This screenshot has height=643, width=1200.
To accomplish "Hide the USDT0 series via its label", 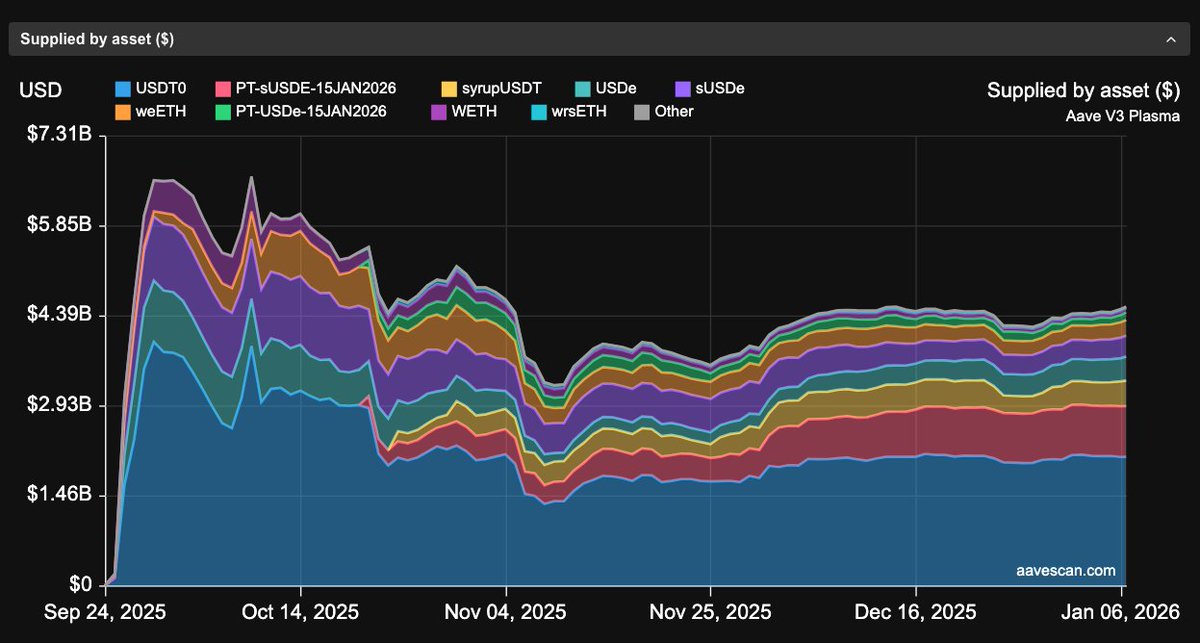I will (161, 89).
